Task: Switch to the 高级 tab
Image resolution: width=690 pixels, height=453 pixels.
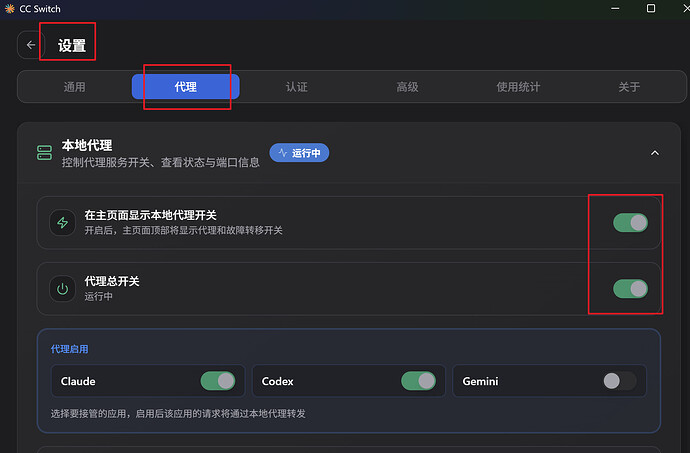Action: coord(407,87)
